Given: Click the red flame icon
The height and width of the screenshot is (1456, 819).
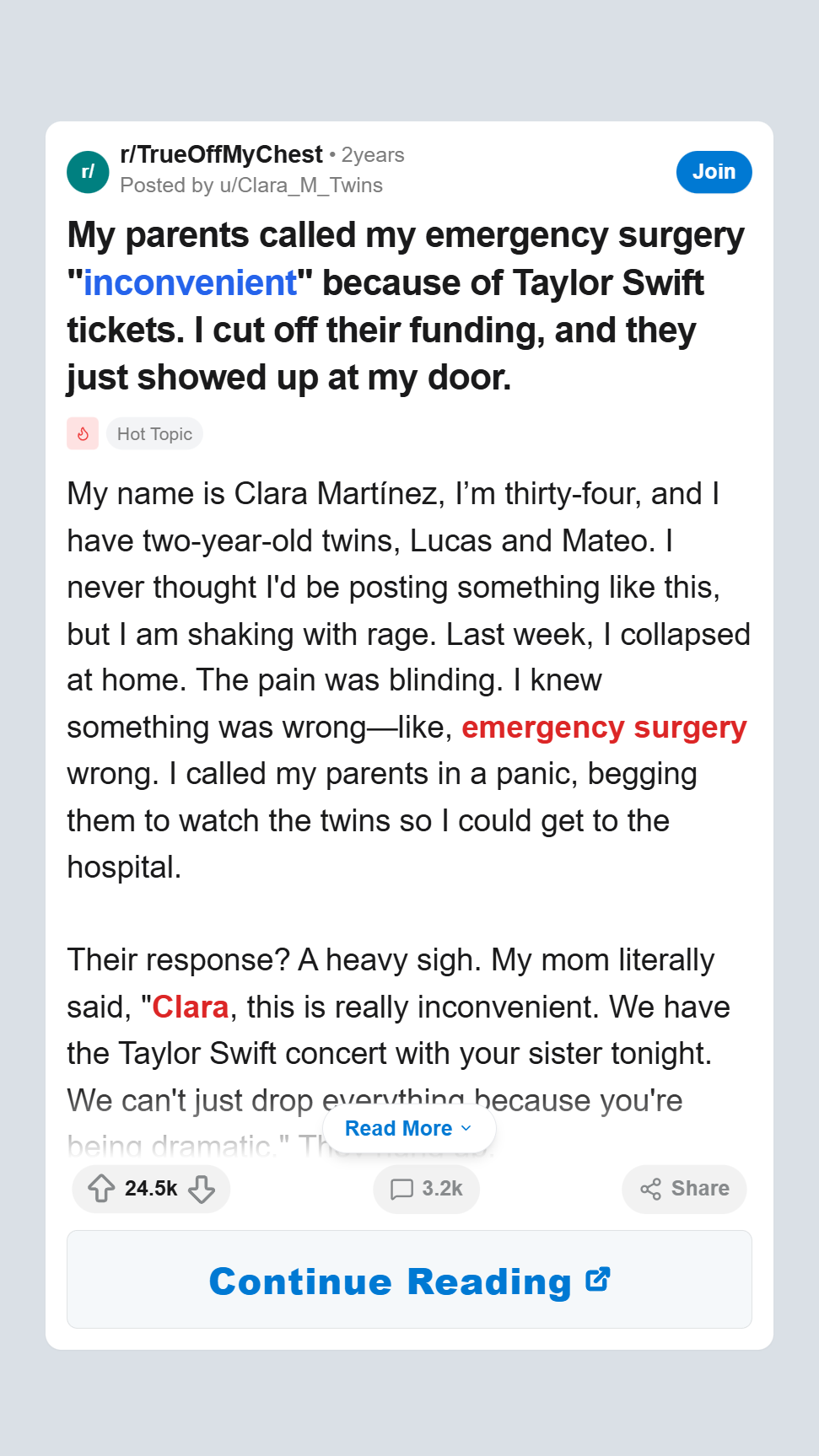Looking at the screenshot, I should tap(83, 434).
